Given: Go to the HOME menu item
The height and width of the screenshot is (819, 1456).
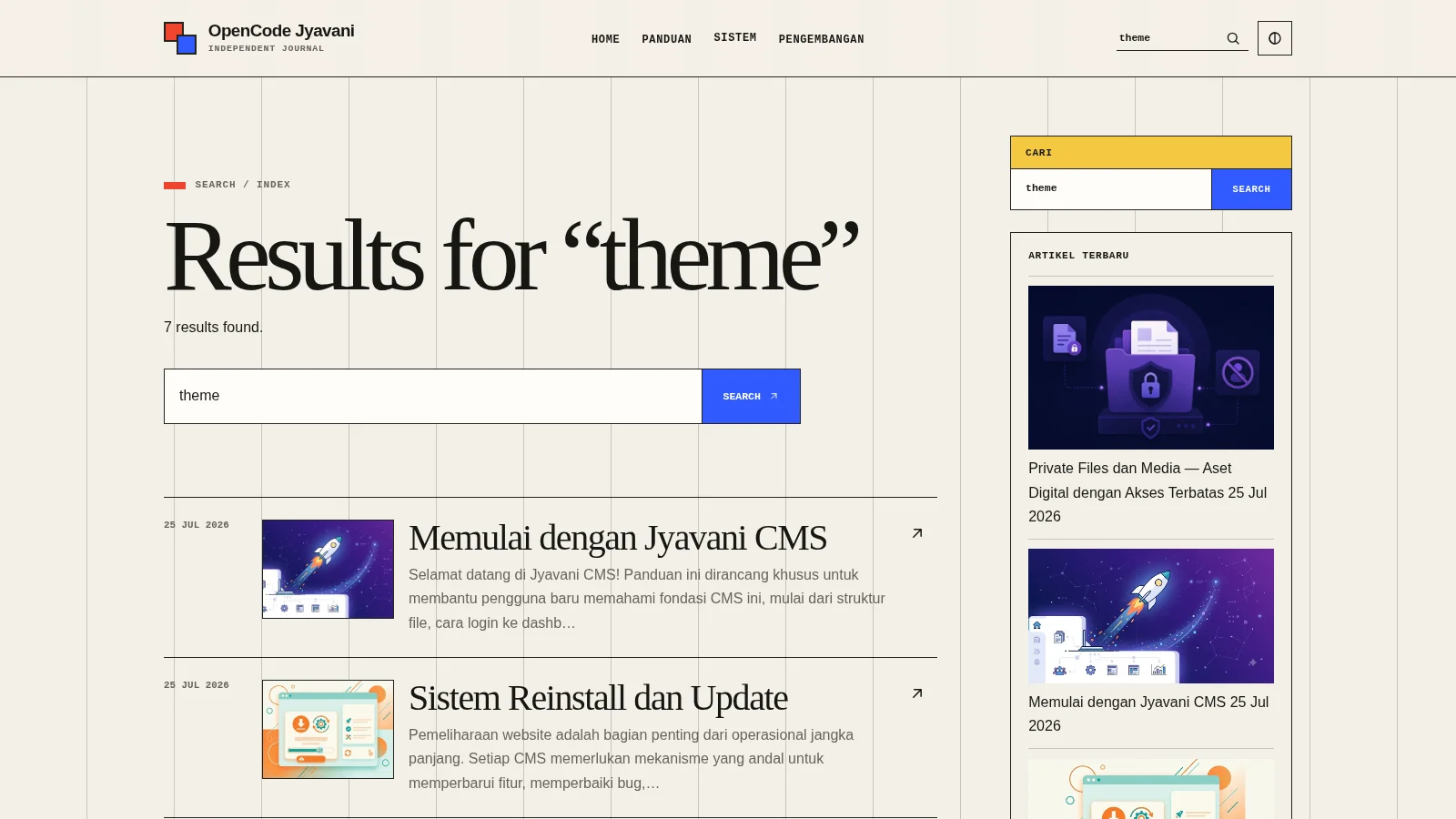Looking at the screenshot, I should 605,39.
